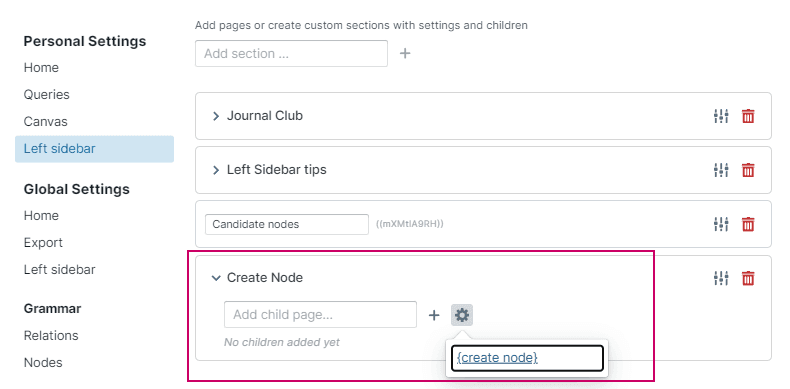This screenshot has height=389, width=790.
Task: Select Left sidebar under Global Settings
Action: (x=59, y=270)
